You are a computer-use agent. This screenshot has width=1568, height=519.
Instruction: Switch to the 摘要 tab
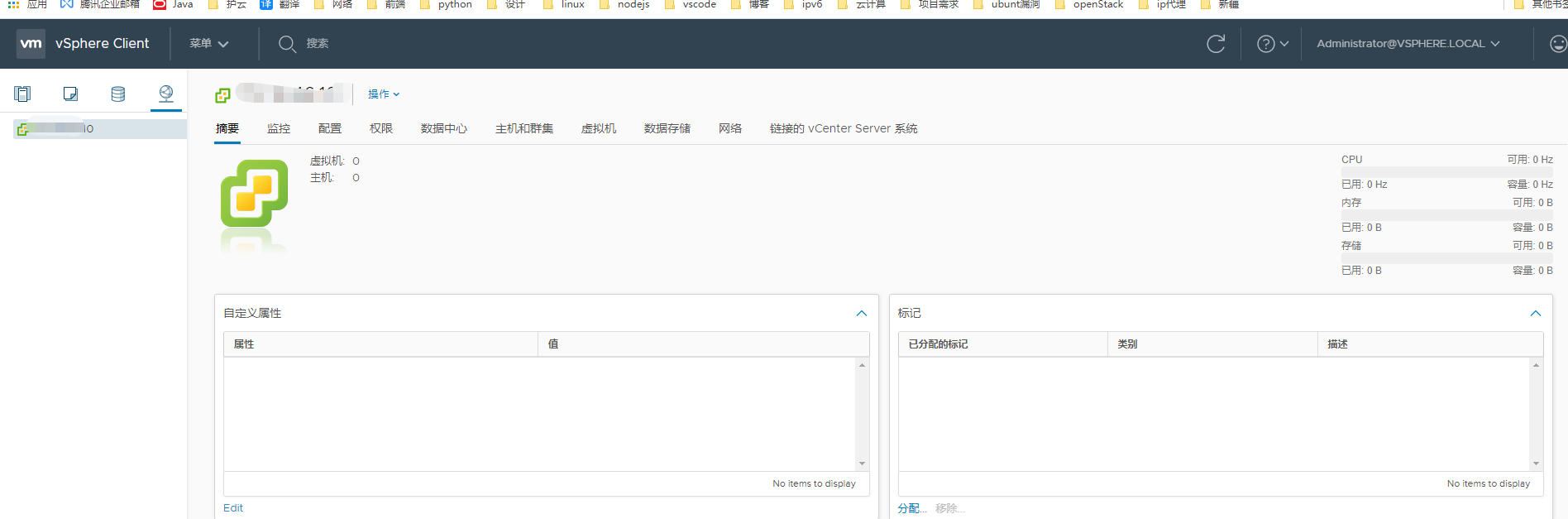[227, 129]
